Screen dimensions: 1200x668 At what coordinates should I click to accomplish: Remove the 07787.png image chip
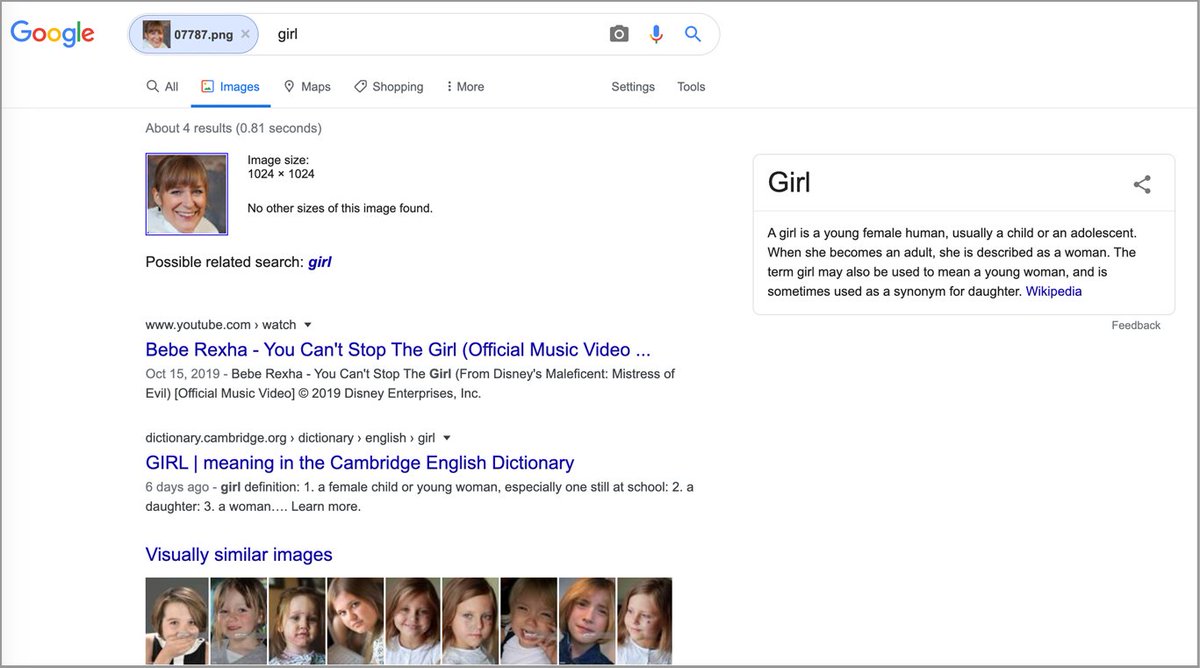245,34
